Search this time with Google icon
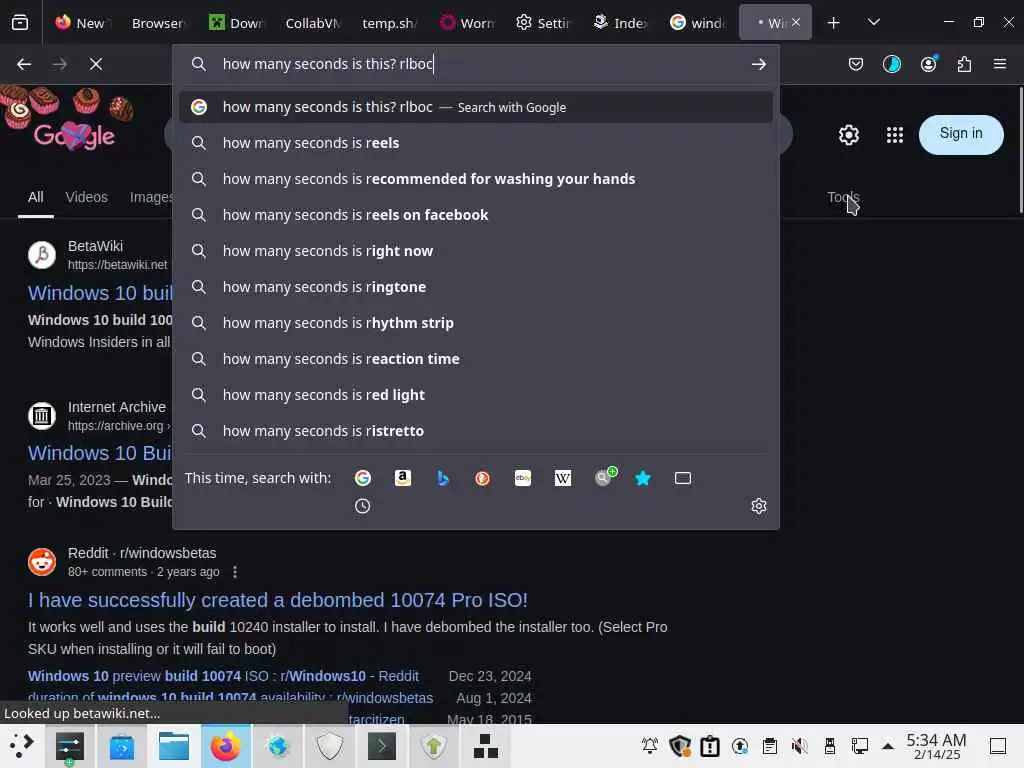 (362, 478)
